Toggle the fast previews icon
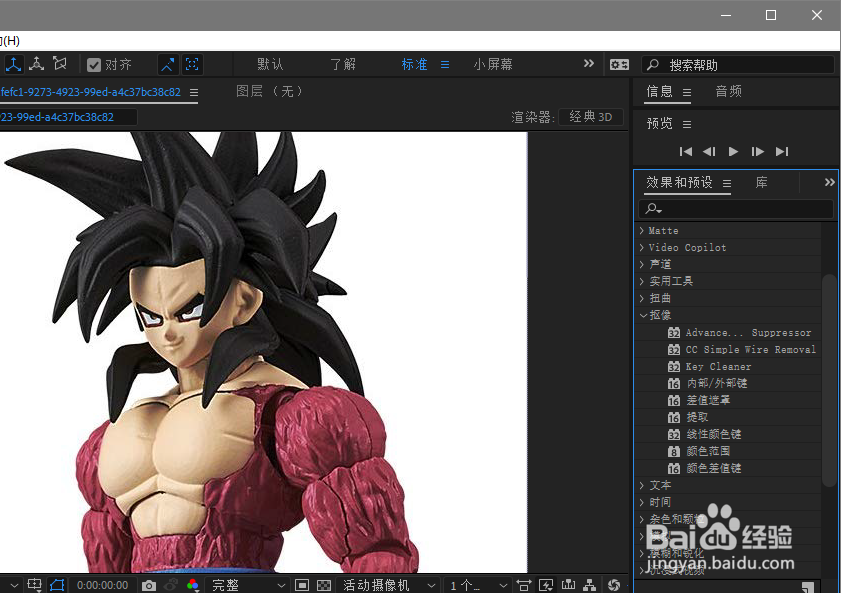This screenshot has height=593, width=841. click(x=545, y=585)
